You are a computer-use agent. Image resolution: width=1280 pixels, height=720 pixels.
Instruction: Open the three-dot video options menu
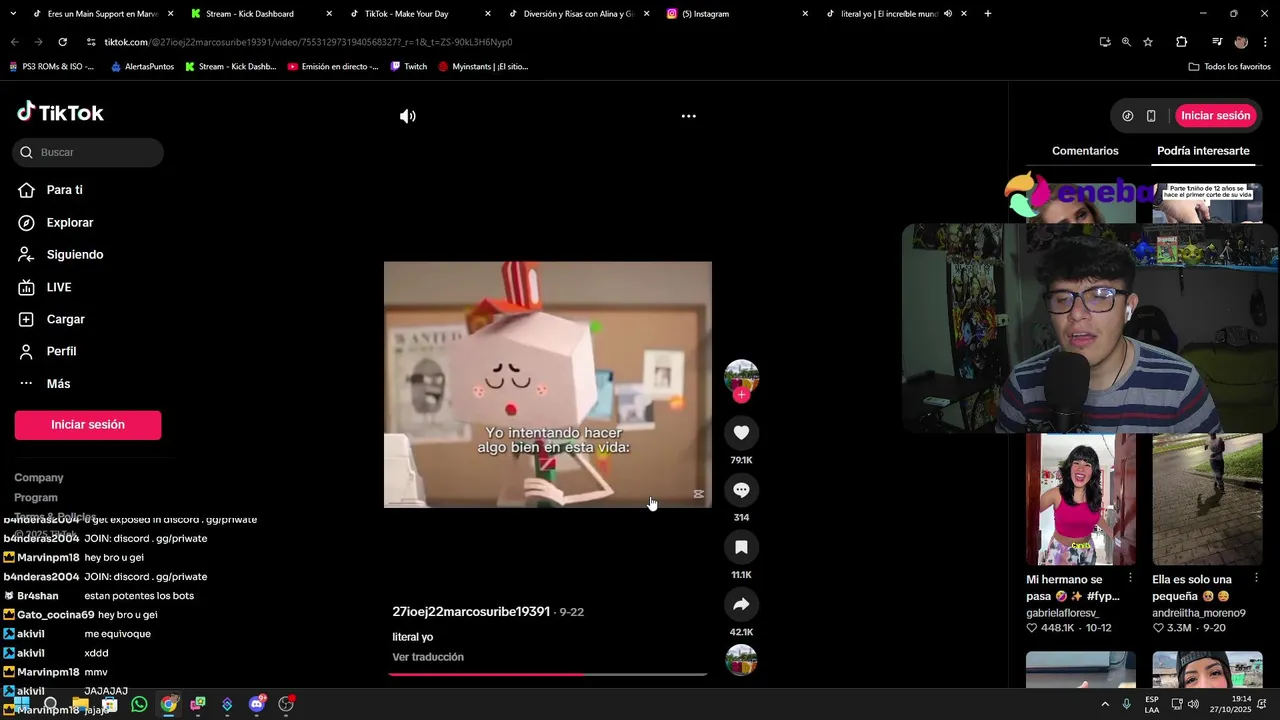tap(688, 116)
